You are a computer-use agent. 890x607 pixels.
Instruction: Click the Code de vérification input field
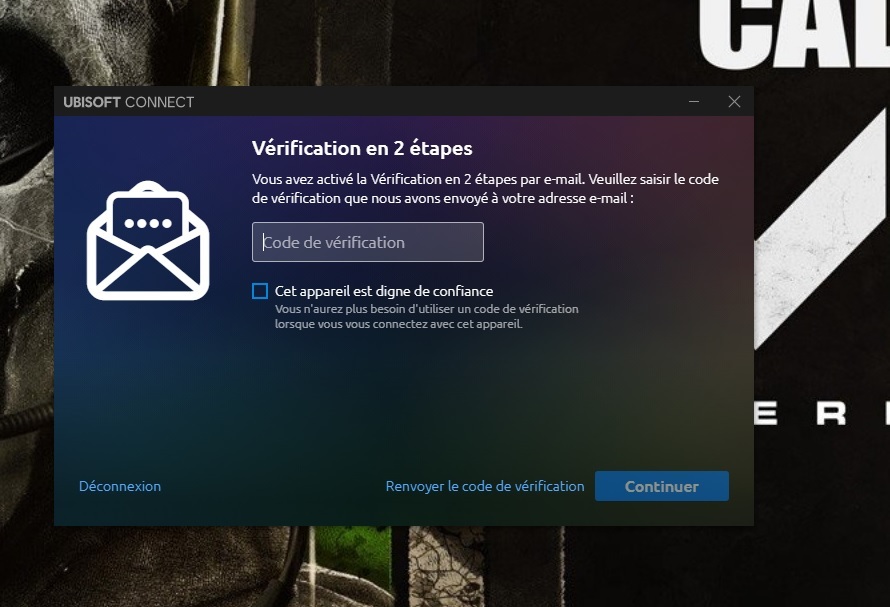tap(368, 242)
